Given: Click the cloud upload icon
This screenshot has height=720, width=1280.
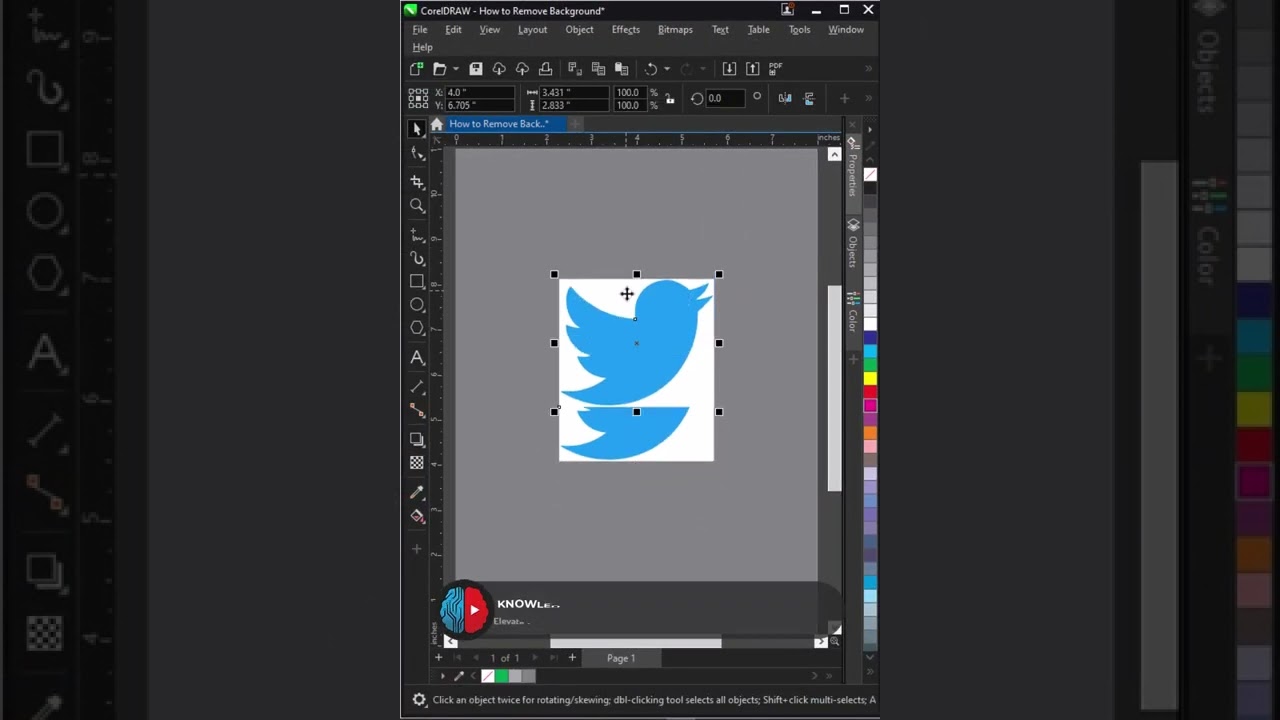Looking at the screenshot, I should pos(522,68).
